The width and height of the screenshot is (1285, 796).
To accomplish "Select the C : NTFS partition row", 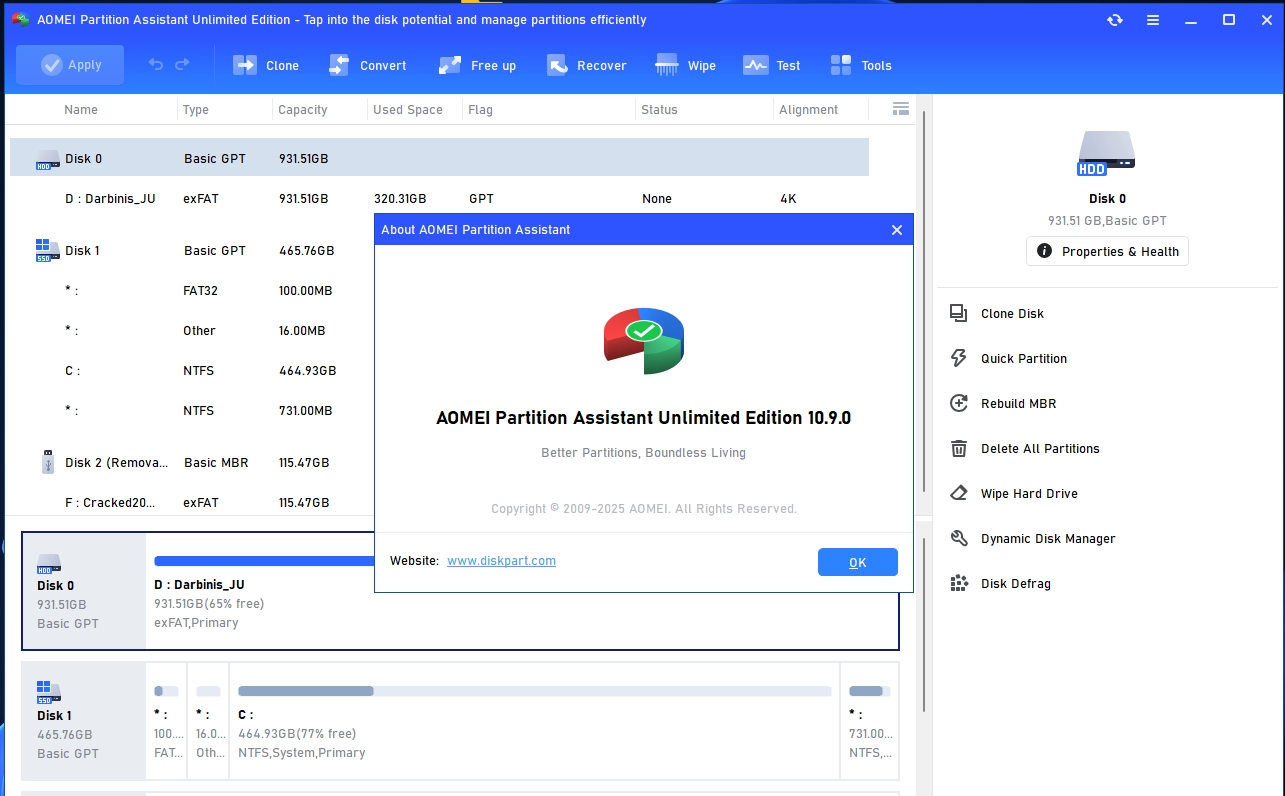I will [x=192, y=371].
